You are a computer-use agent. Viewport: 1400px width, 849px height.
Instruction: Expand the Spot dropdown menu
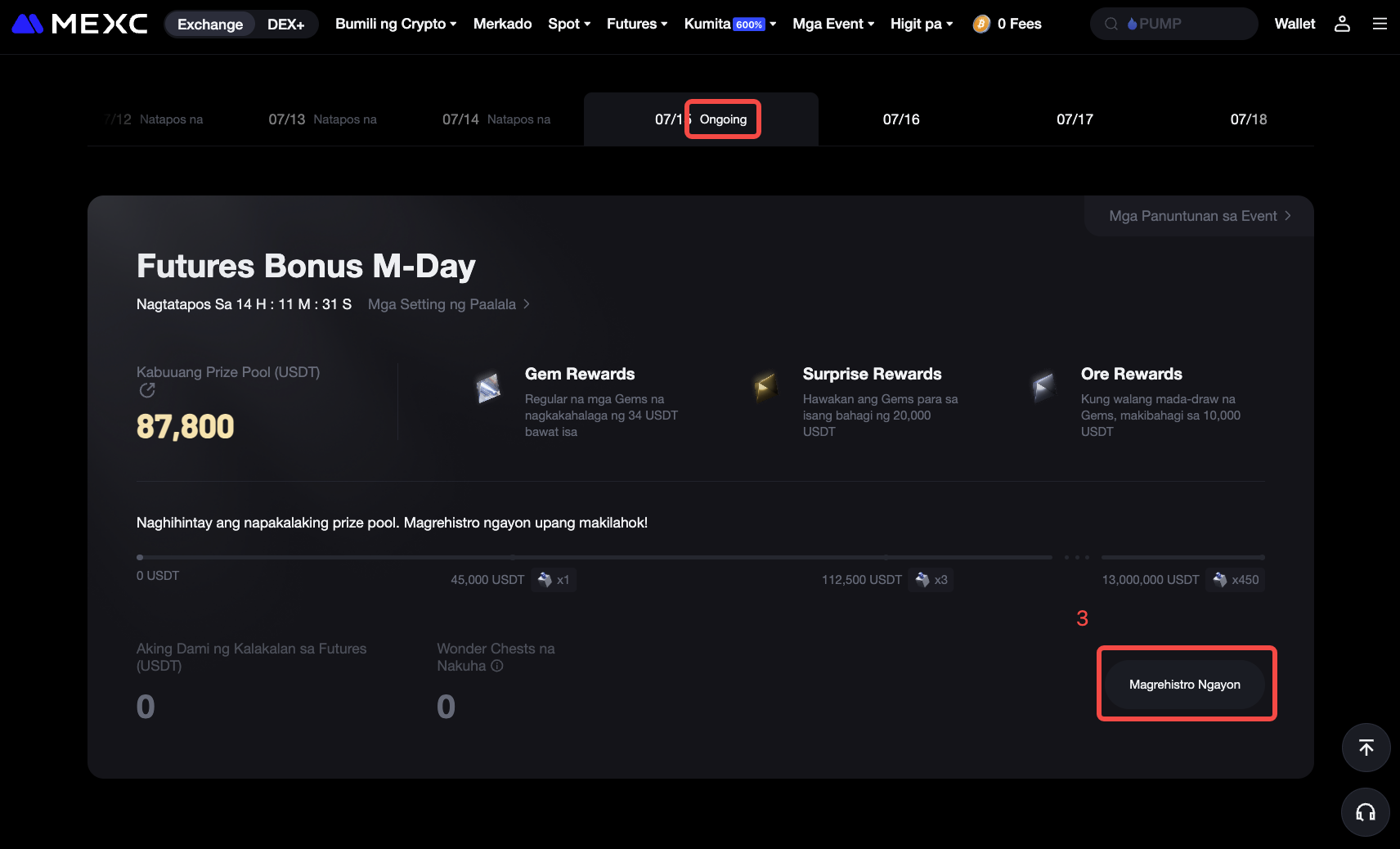click(x=569, y=24)
